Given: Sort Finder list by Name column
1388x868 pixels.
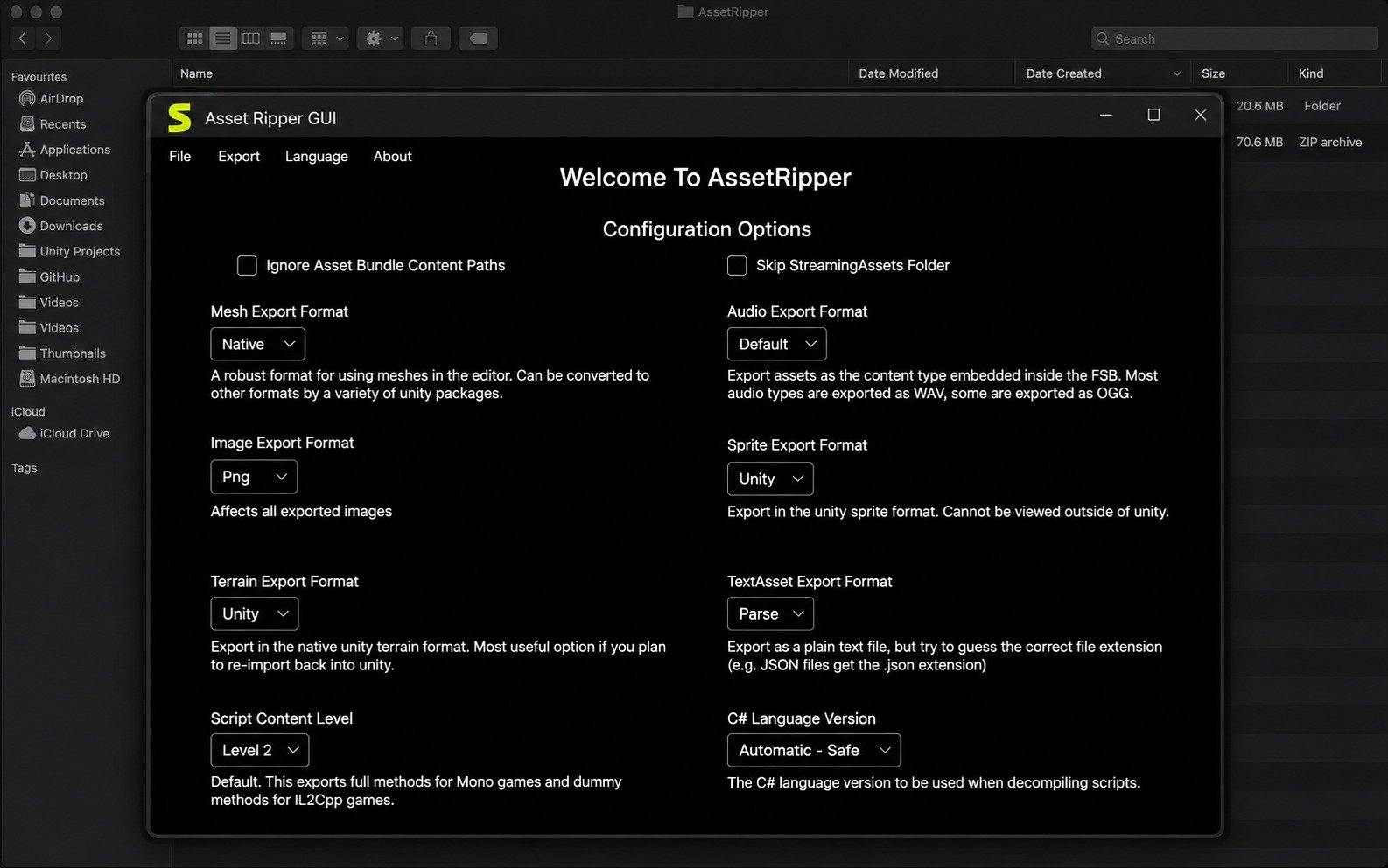Looking at the screenshot, I should (x=510, y=73).
